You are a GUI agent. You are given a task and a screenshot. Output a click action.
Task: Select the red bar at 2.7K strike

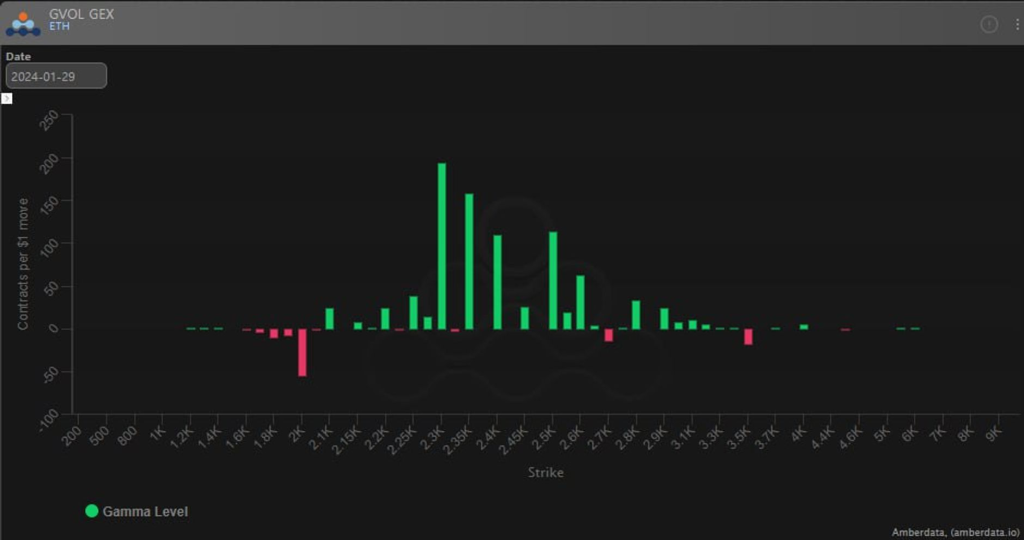coord(608,335)
